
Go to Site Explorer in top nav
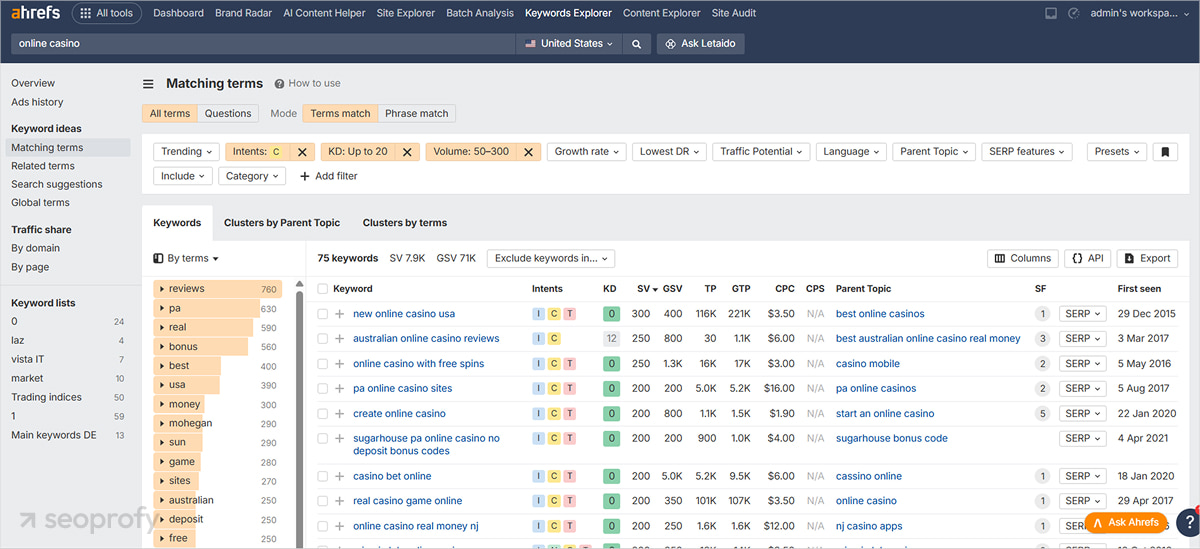coord(405,14)
